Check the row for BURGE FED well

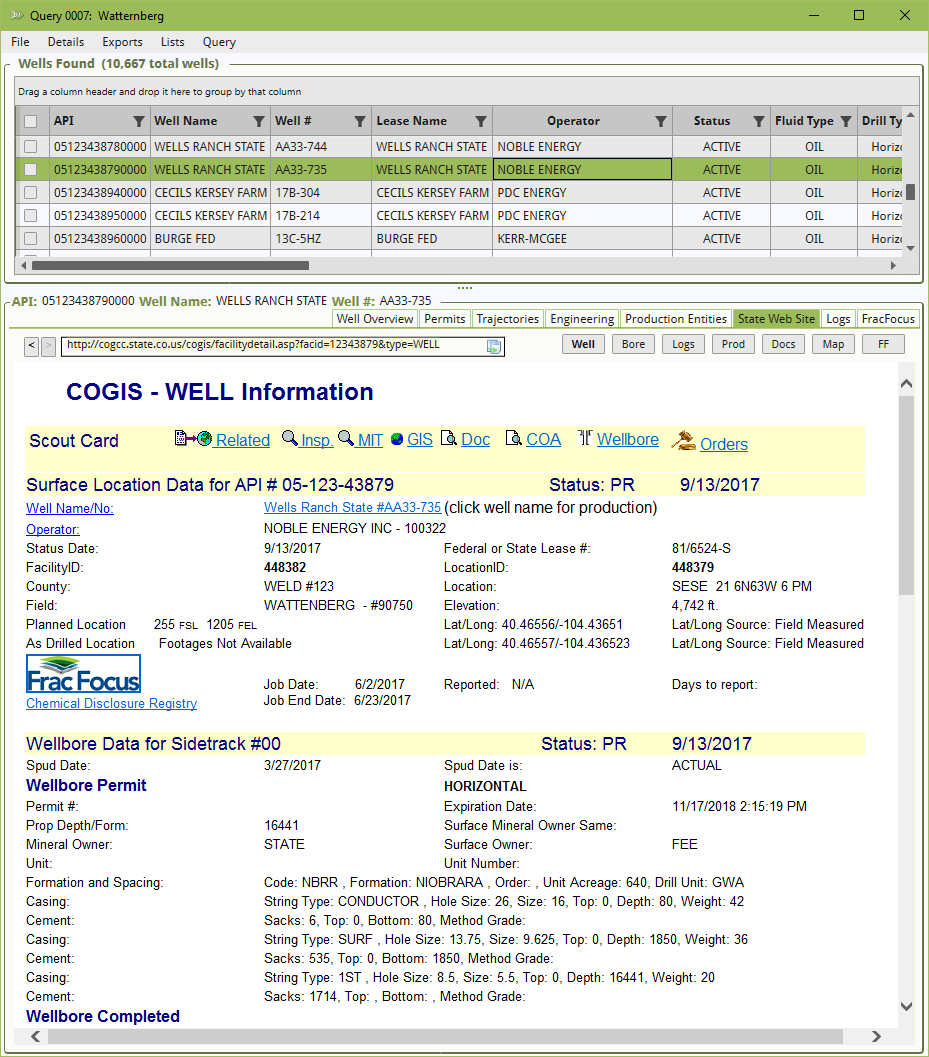click(30, 238)
